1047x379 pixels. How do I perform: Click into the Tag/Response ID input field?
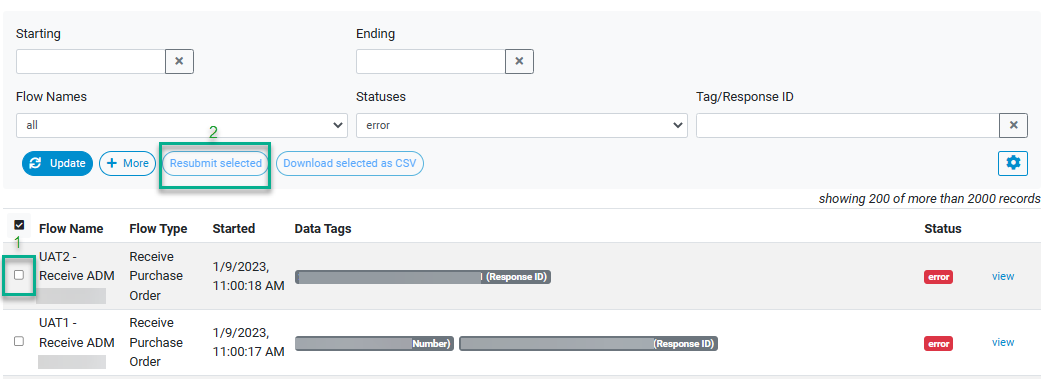pyautogui.click(x=847, y=125)
